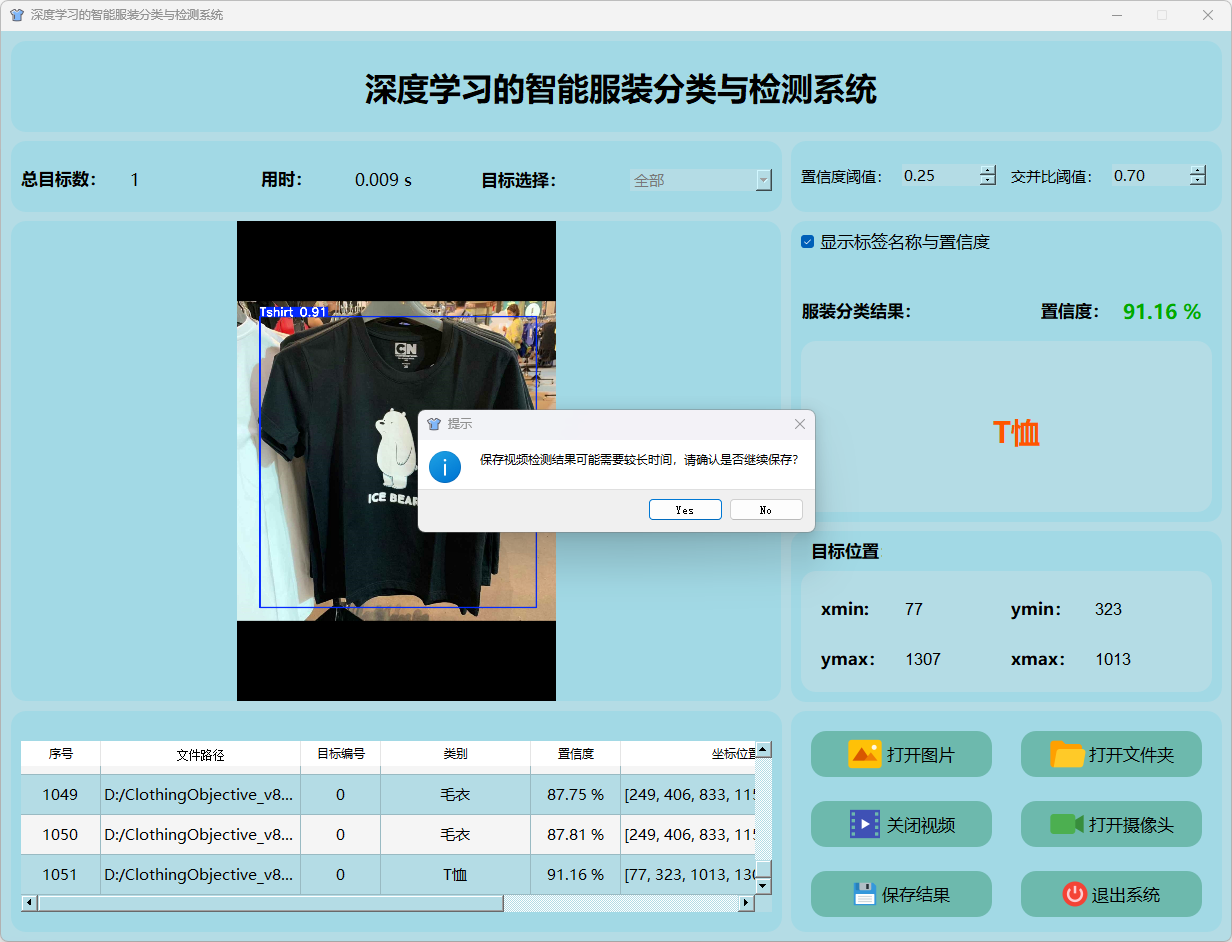Click the blue info icon in dialog
This screenshot has height=942, width=1232.
(x=445, y=466)
